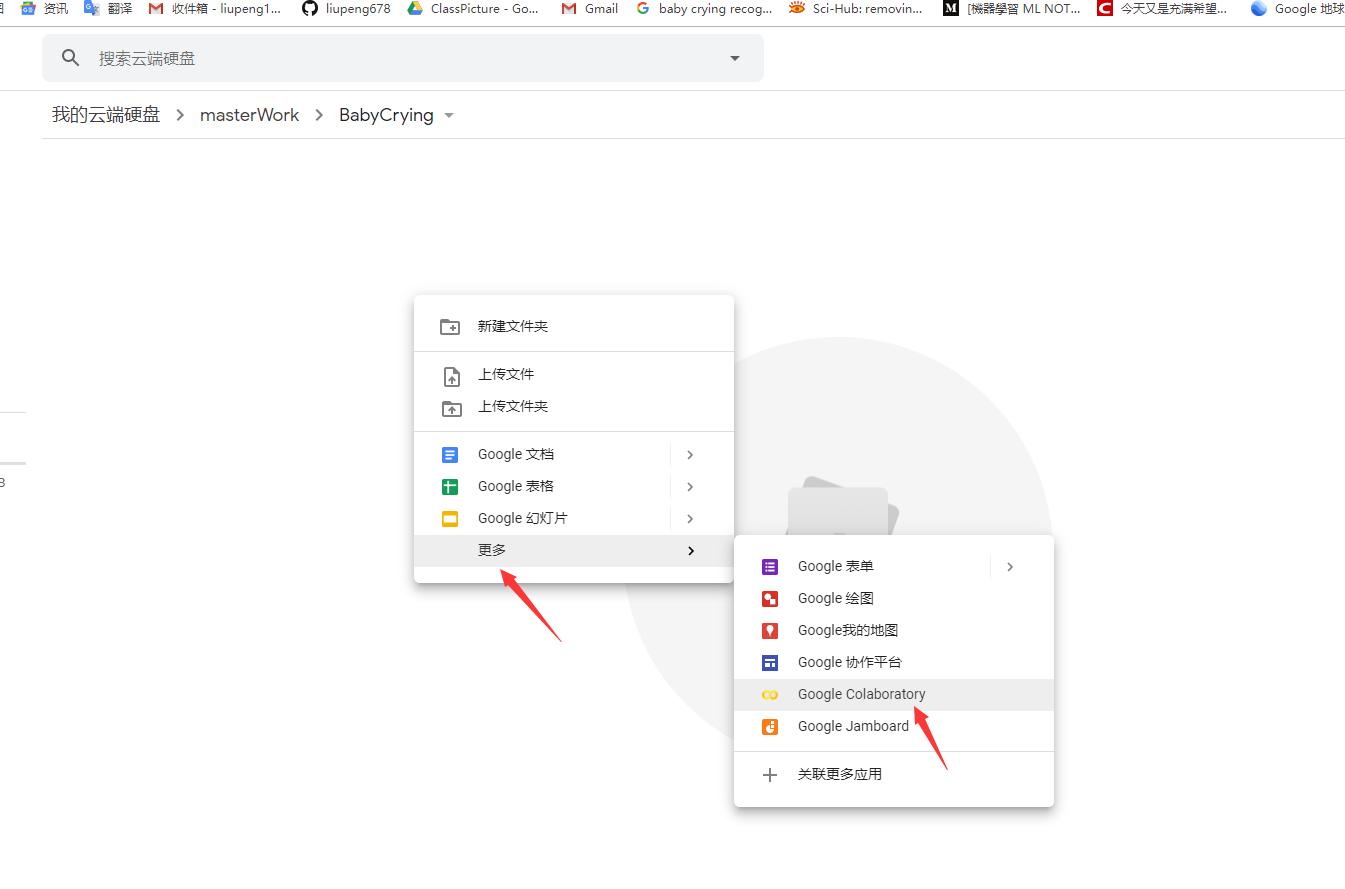Select Google Jamboard entry
This screenshot has width=1345, height=889.
pos(894,726)
